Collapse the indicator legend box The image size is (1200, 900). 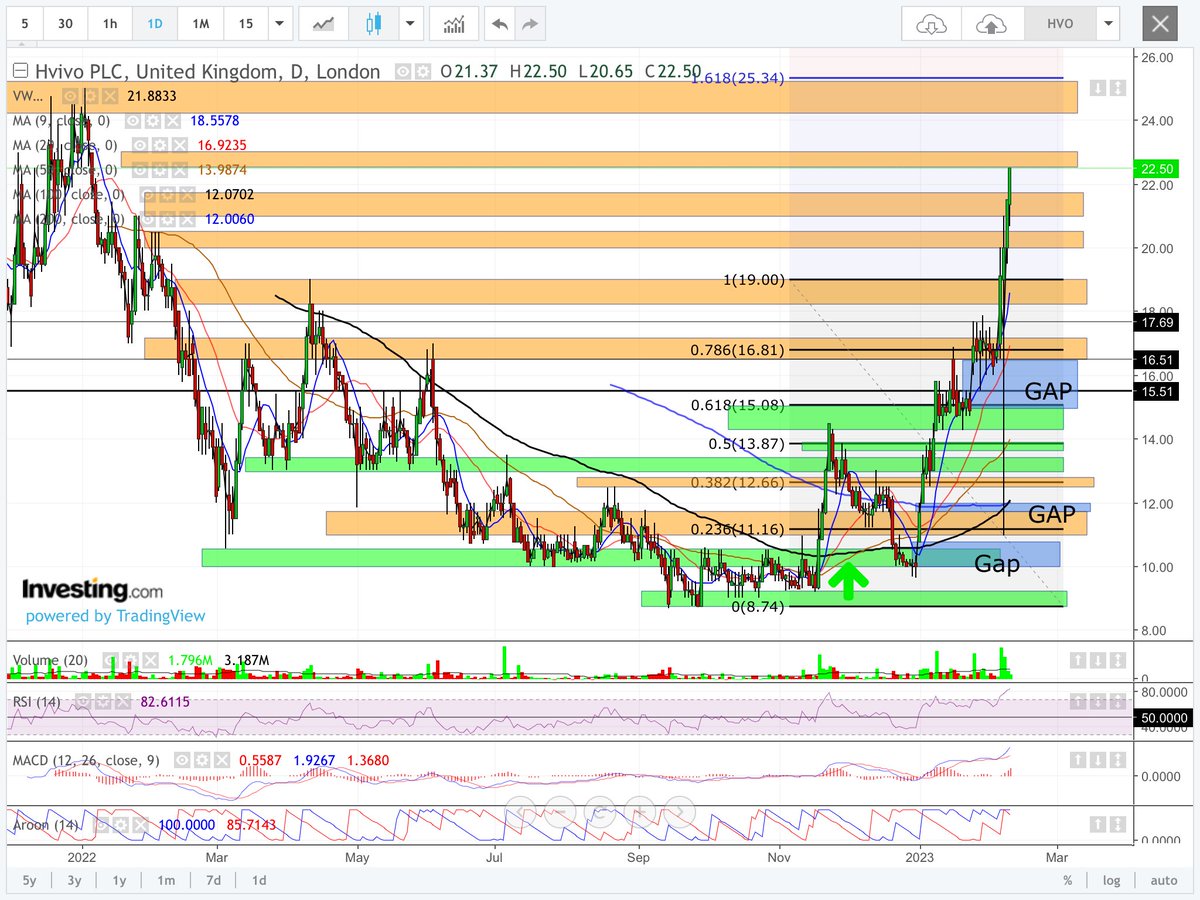pyautogui.click(x=20, y=71)
